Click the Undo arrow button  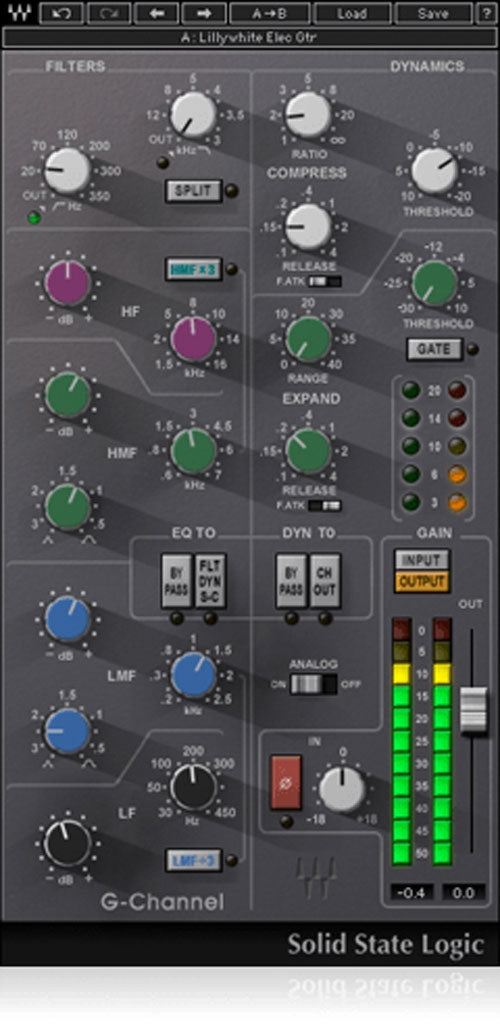coord(61,13)
